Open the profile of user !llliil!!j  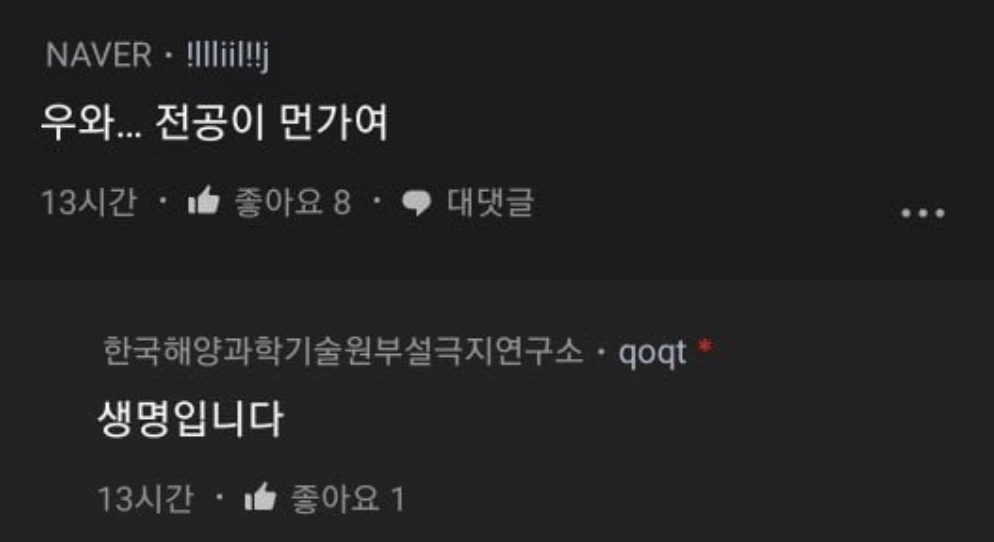click(x=228, y=56)
